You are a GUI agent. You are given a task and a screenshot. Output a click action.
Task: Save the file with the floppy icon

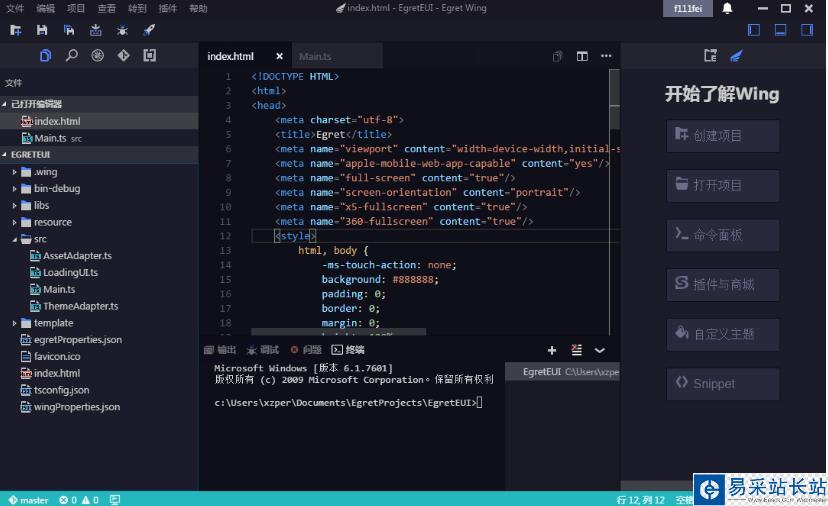coord(42,30)
